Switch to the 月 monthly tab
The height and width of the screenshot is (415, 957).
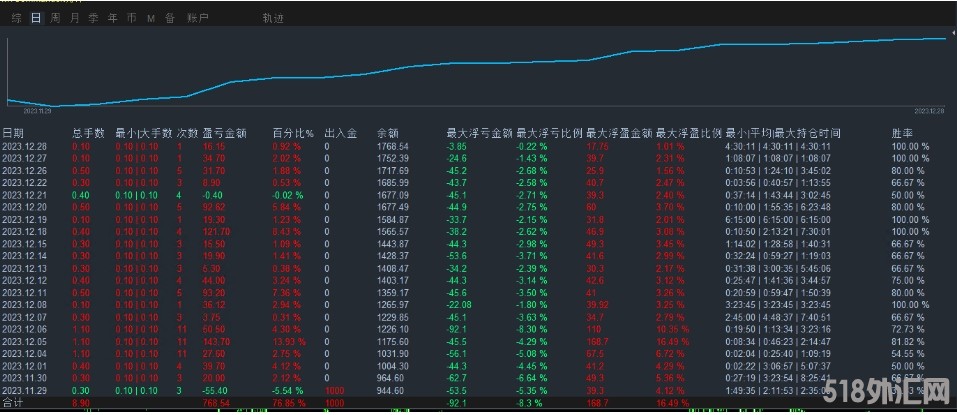tap(74, 18)
